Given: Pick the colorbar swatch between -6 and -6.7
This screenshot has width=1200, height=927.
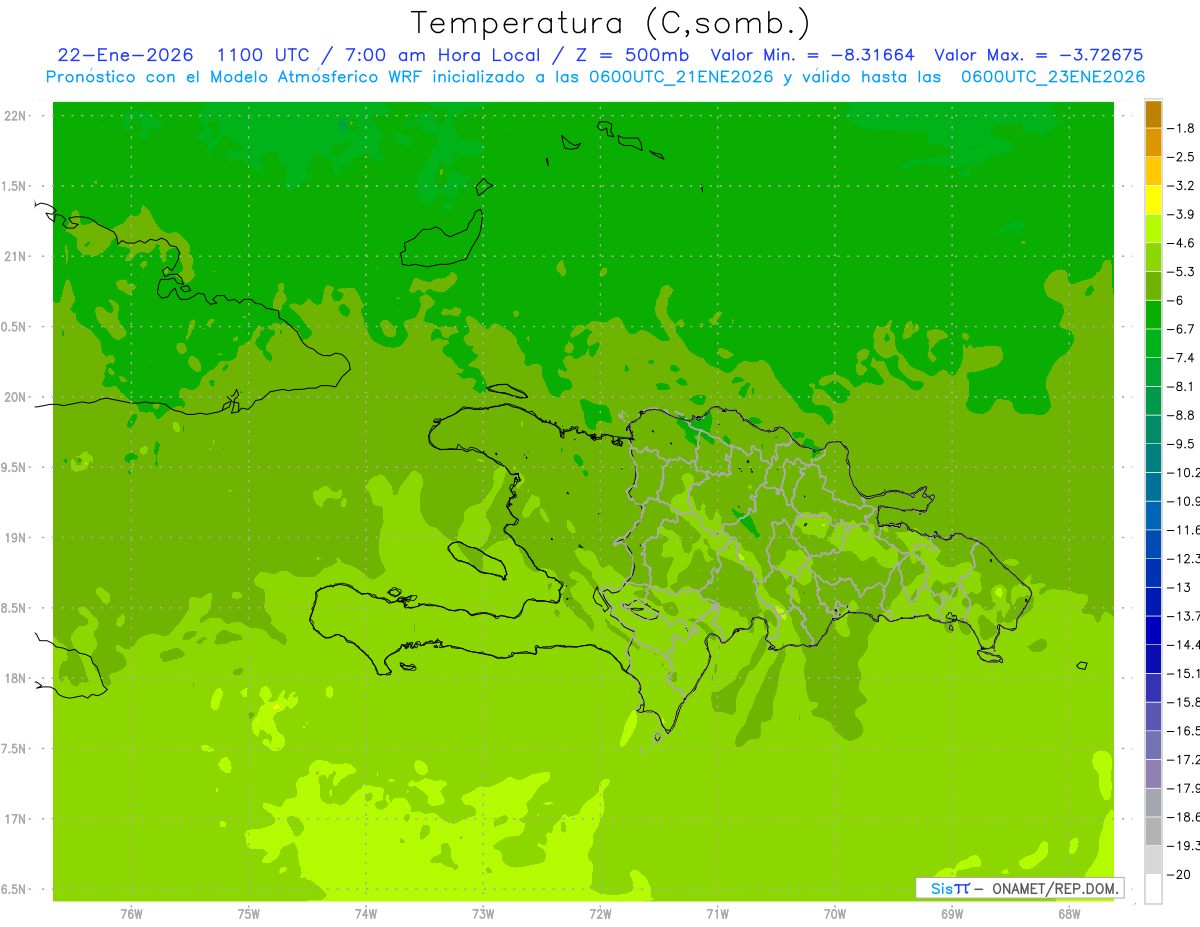Looking at the screenshot, I should [x=1153, y=314].
